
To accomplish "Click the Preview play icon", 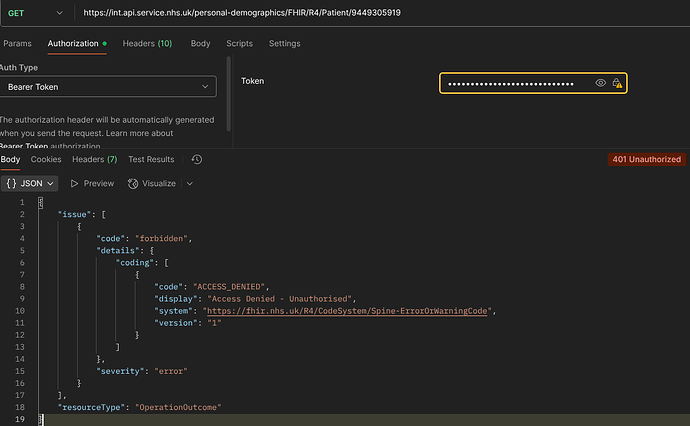I will click(x=74, y=184).
